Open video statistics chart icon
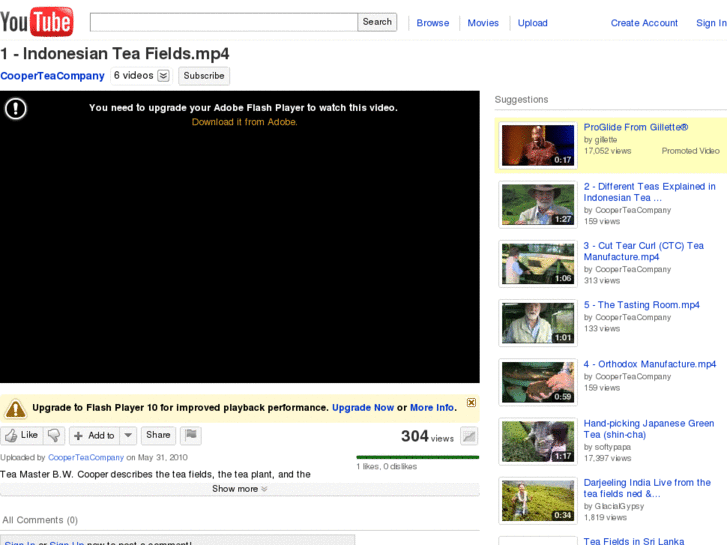Screen dimensions: 727x545 468,436
